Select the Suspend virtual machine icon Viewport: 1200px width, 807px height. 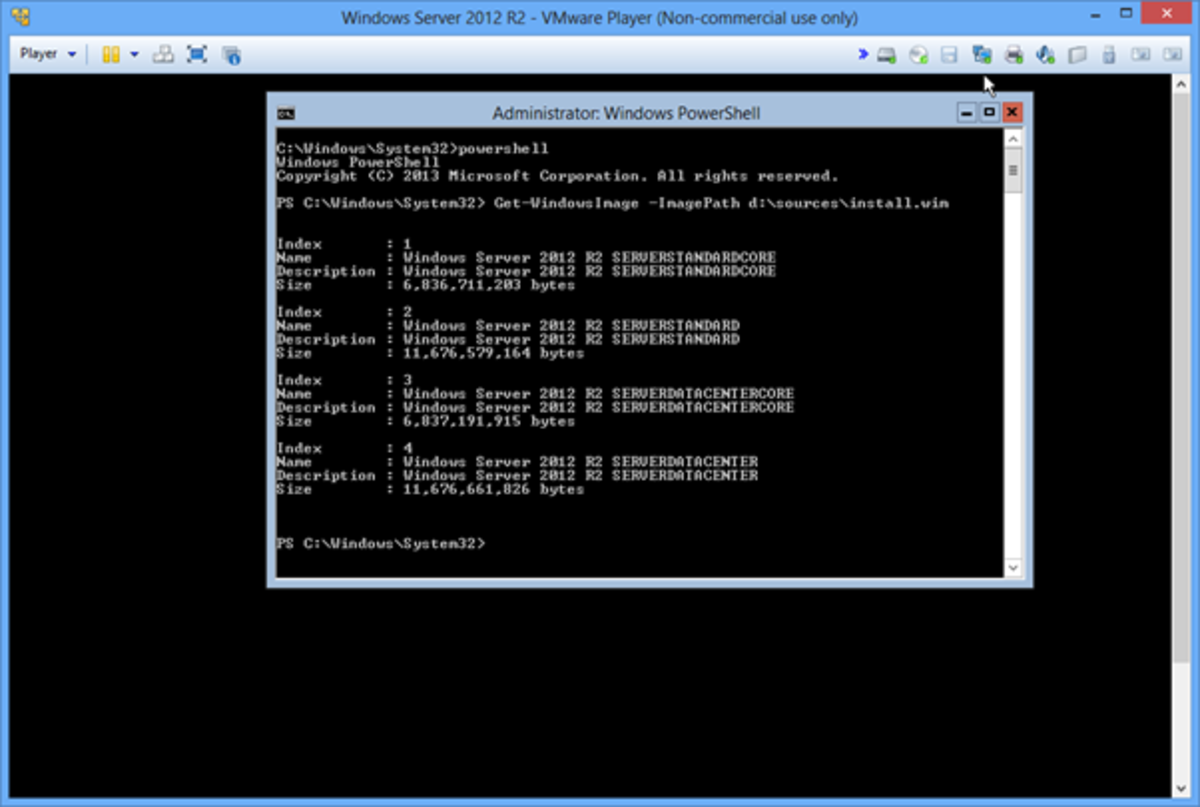click(111, 55)
